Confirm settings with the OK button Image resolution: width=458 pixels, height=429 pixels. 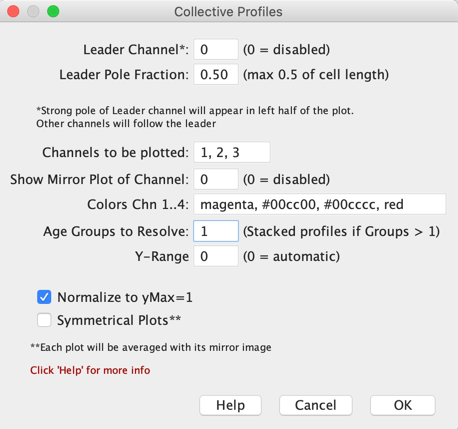pos(403,405)
